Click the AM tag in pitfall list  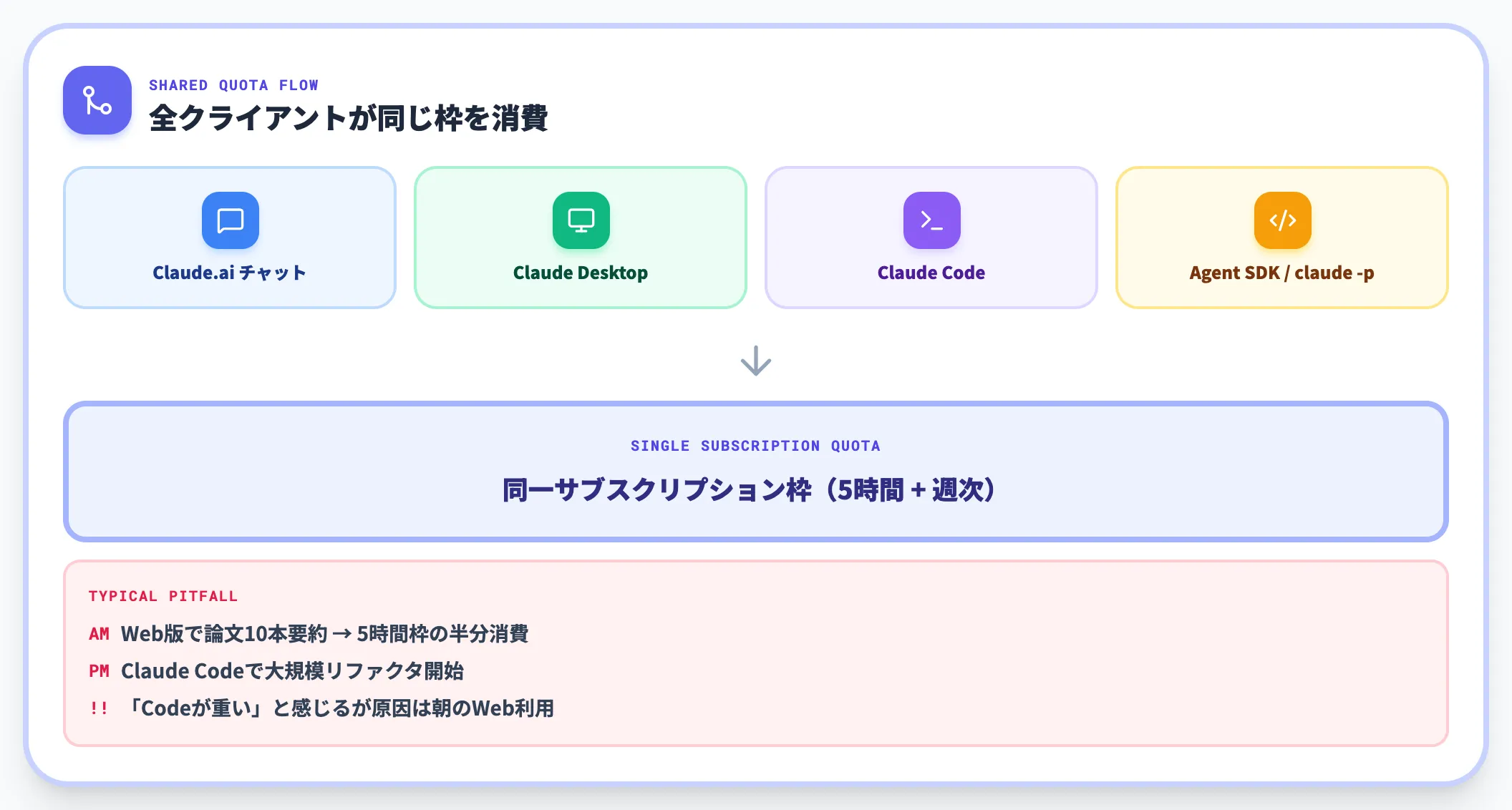point(99,634)
